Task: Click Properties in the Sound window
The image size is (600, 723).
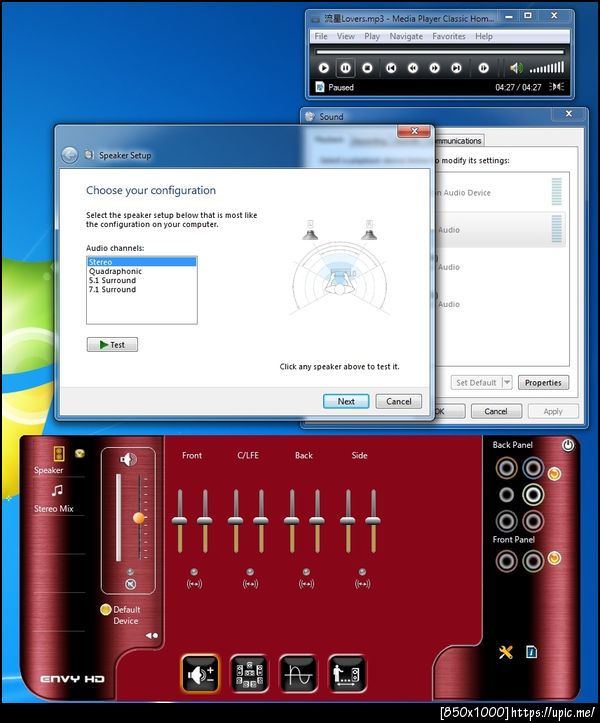Action: (543, 383)
